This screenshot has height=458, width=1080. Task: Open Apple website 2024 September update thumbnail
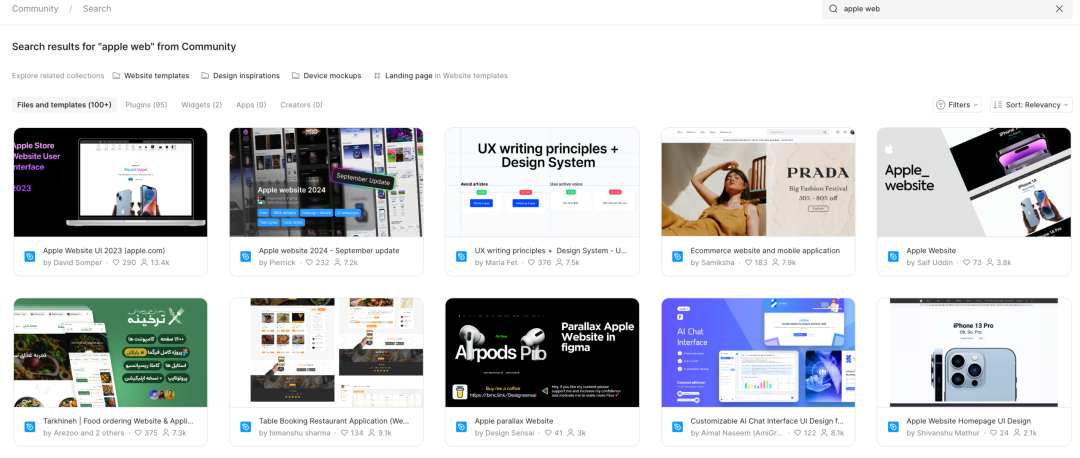click(326, 182)
